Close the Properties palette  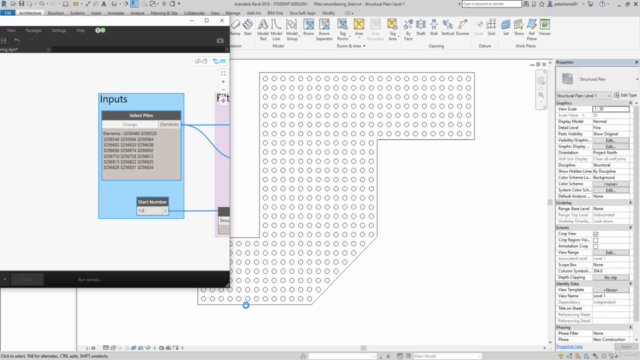coord(636,62)
